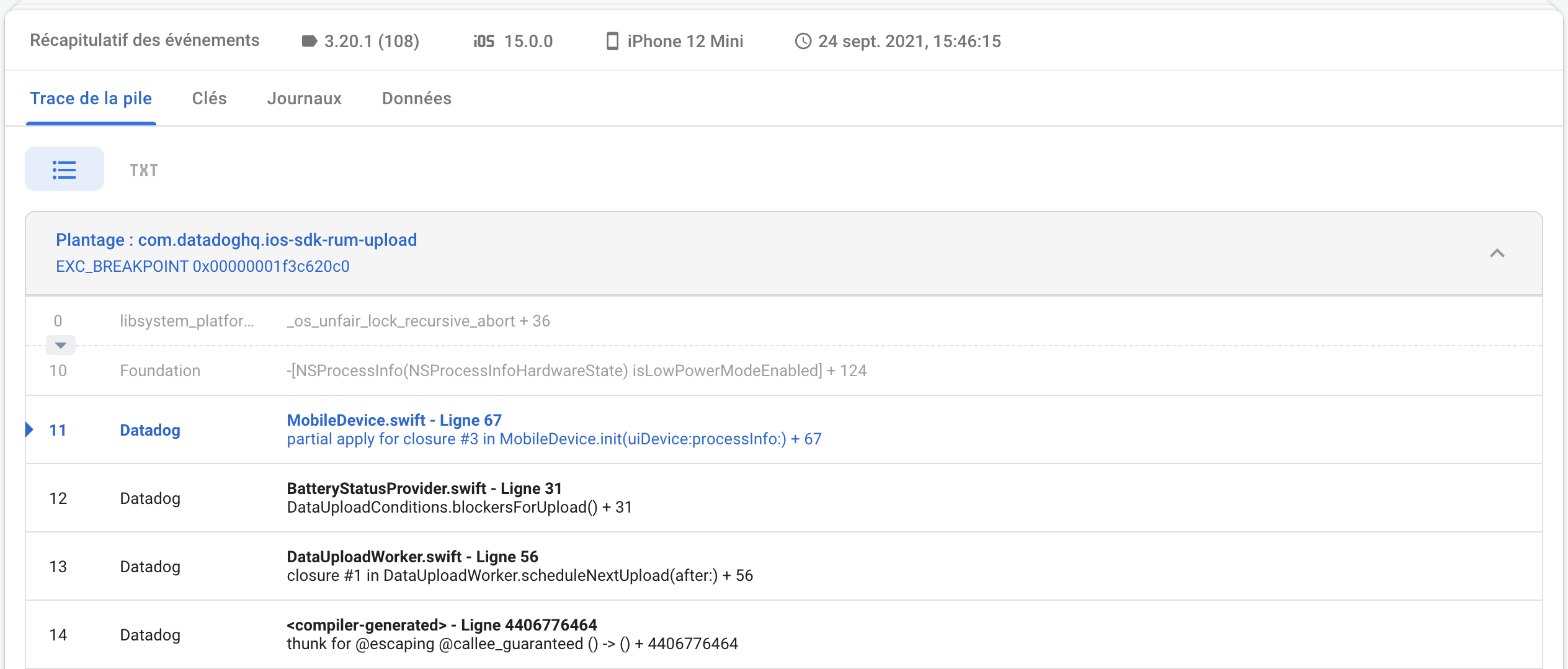The image size is (1568, 669).
Task: Click the version tag icon
Action: (x=309, y=42)
